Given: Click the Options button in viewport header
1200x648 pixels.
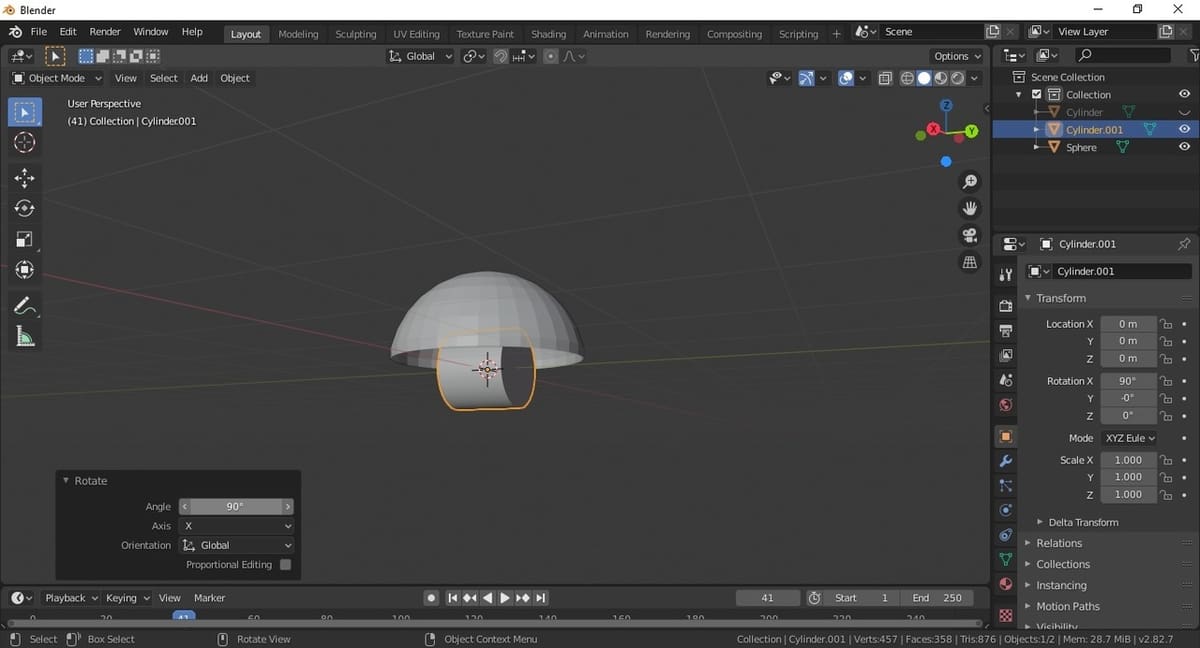Looking at the screenshot, I should point(957,56).
